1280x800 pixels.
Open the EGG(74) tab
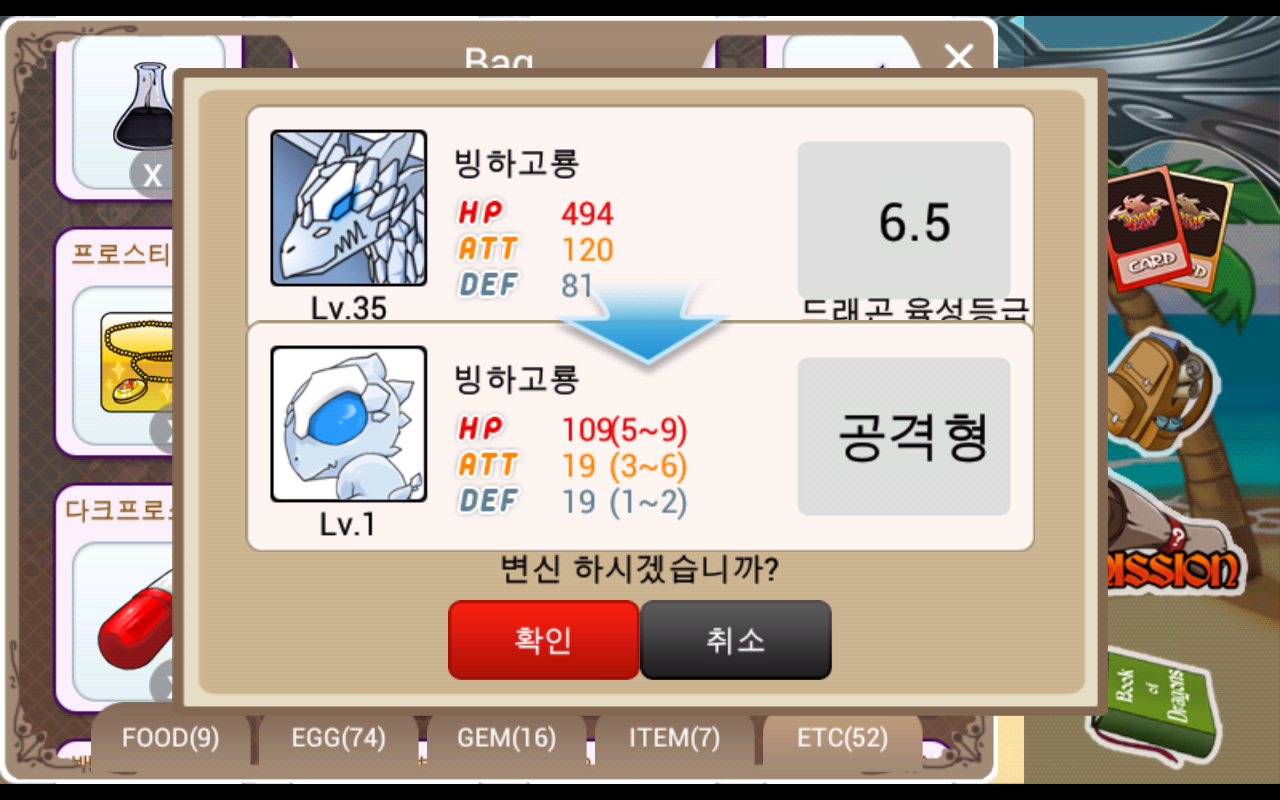338,739
